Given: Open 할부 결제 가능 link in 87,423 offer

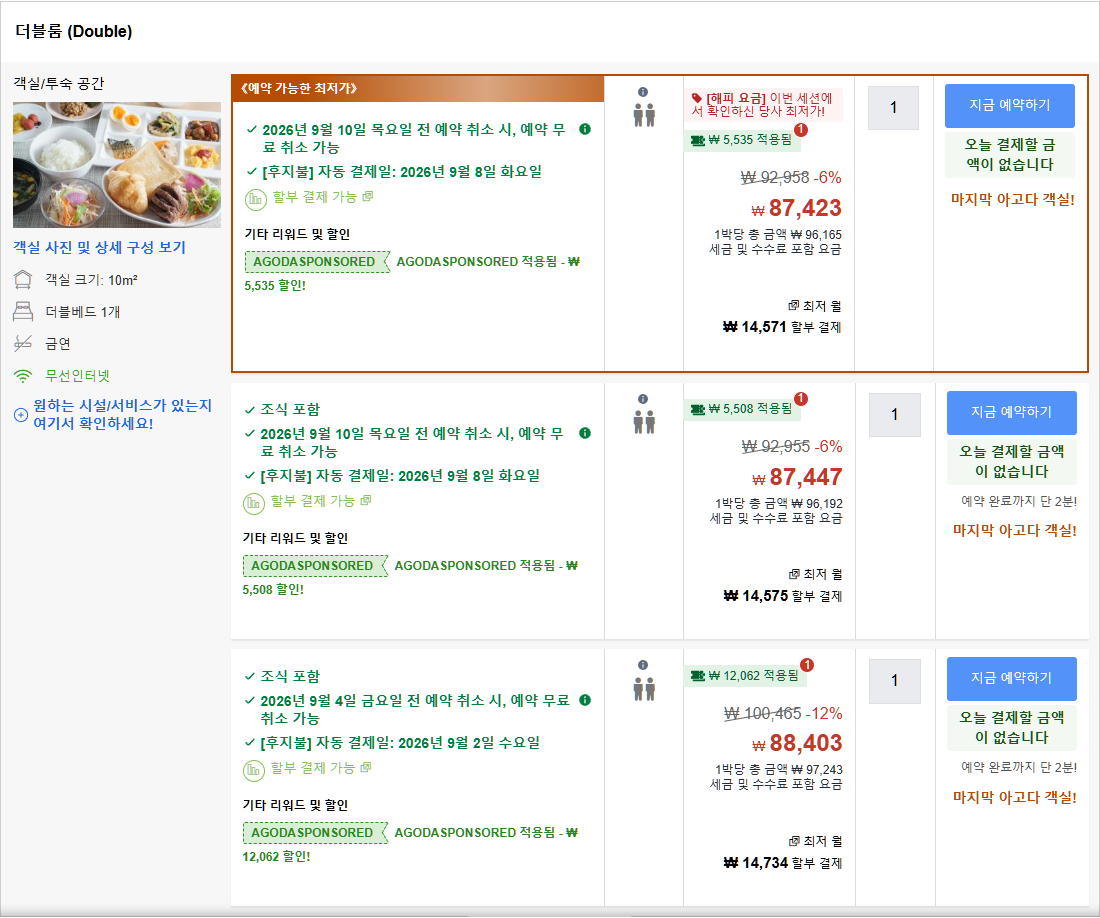Looking at the screenshot, I should tap(322, 197).
